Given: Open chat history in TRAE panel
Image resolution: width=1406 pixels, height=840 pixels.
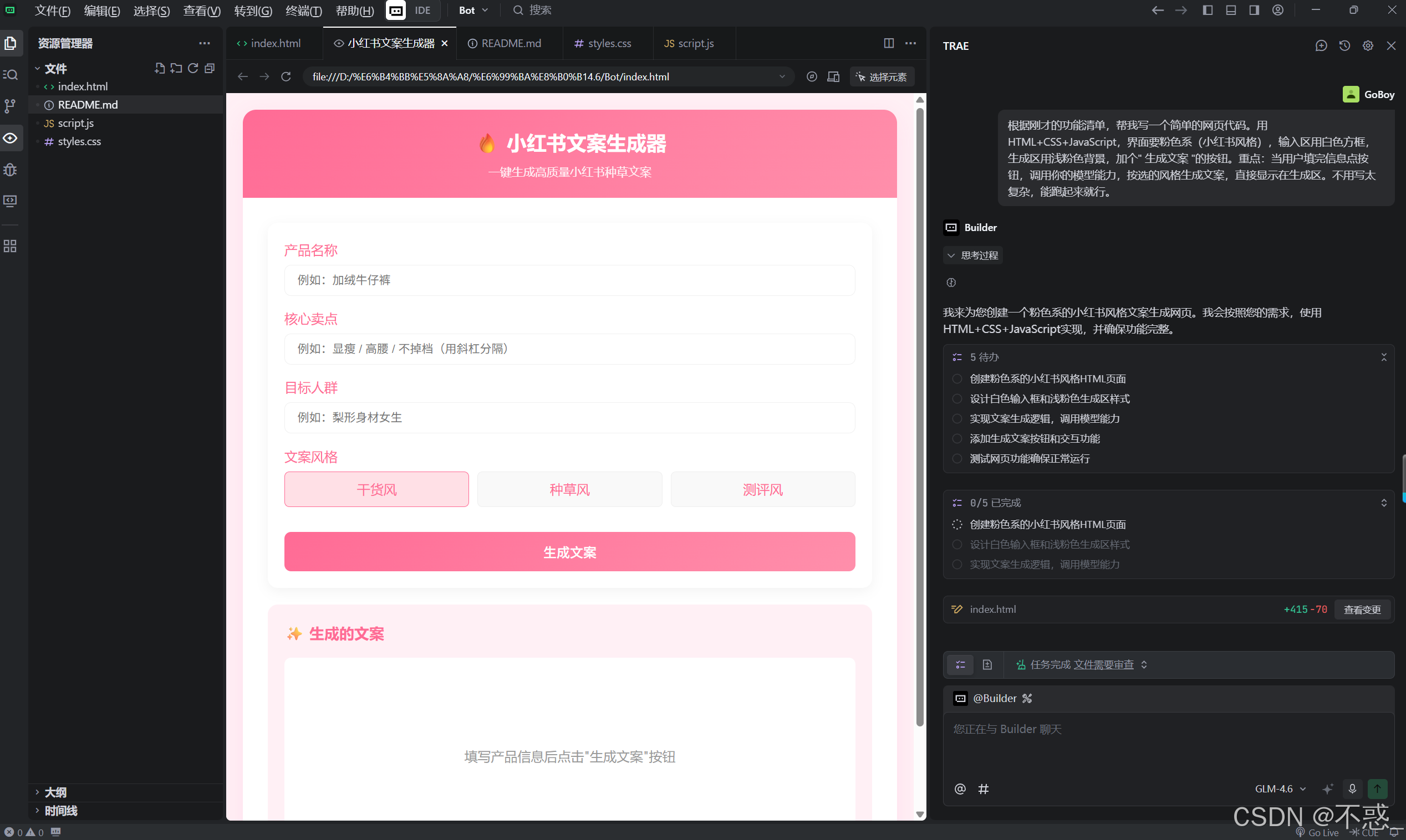Looking at the screenshot, I should click(x=1345, y=46).
